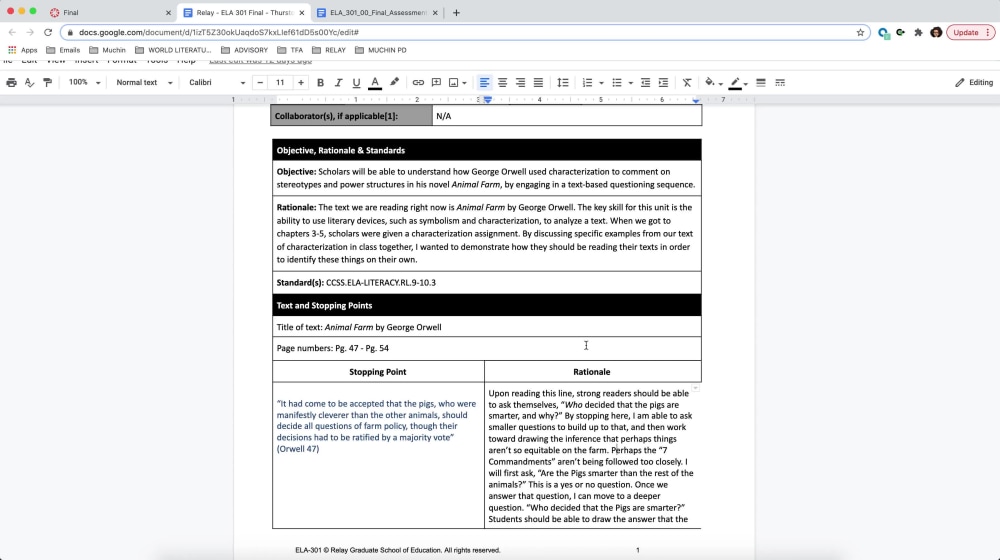Open the text color picker
Image resolution: width=1000 pixels, height=560 pixels.
pos(375,82)
